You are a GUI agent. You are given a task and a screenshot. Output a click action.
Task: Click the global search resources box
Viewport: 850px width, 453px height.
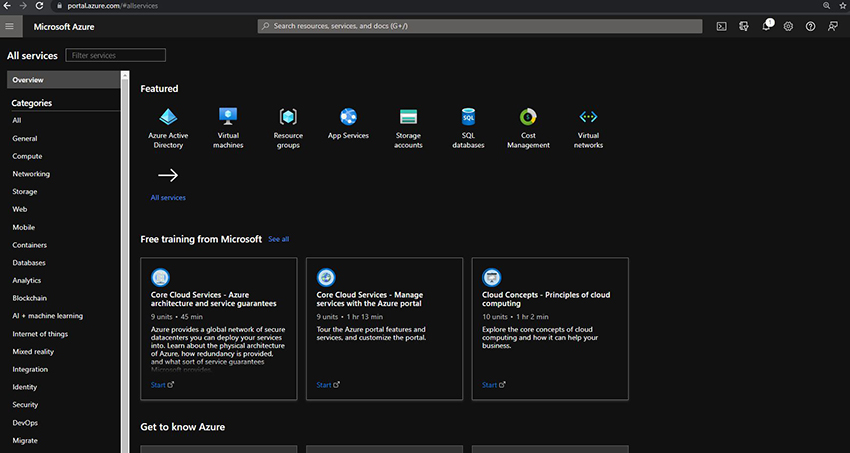[480, 27]
